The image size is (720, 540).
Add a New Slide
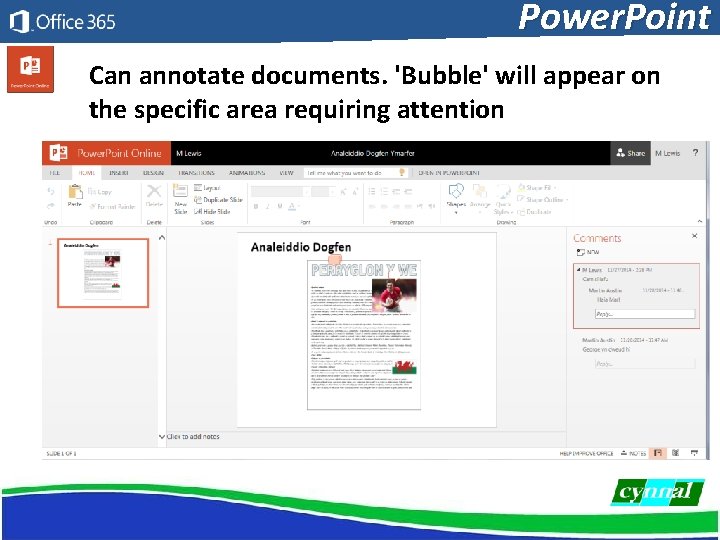(x=180, y=199)
